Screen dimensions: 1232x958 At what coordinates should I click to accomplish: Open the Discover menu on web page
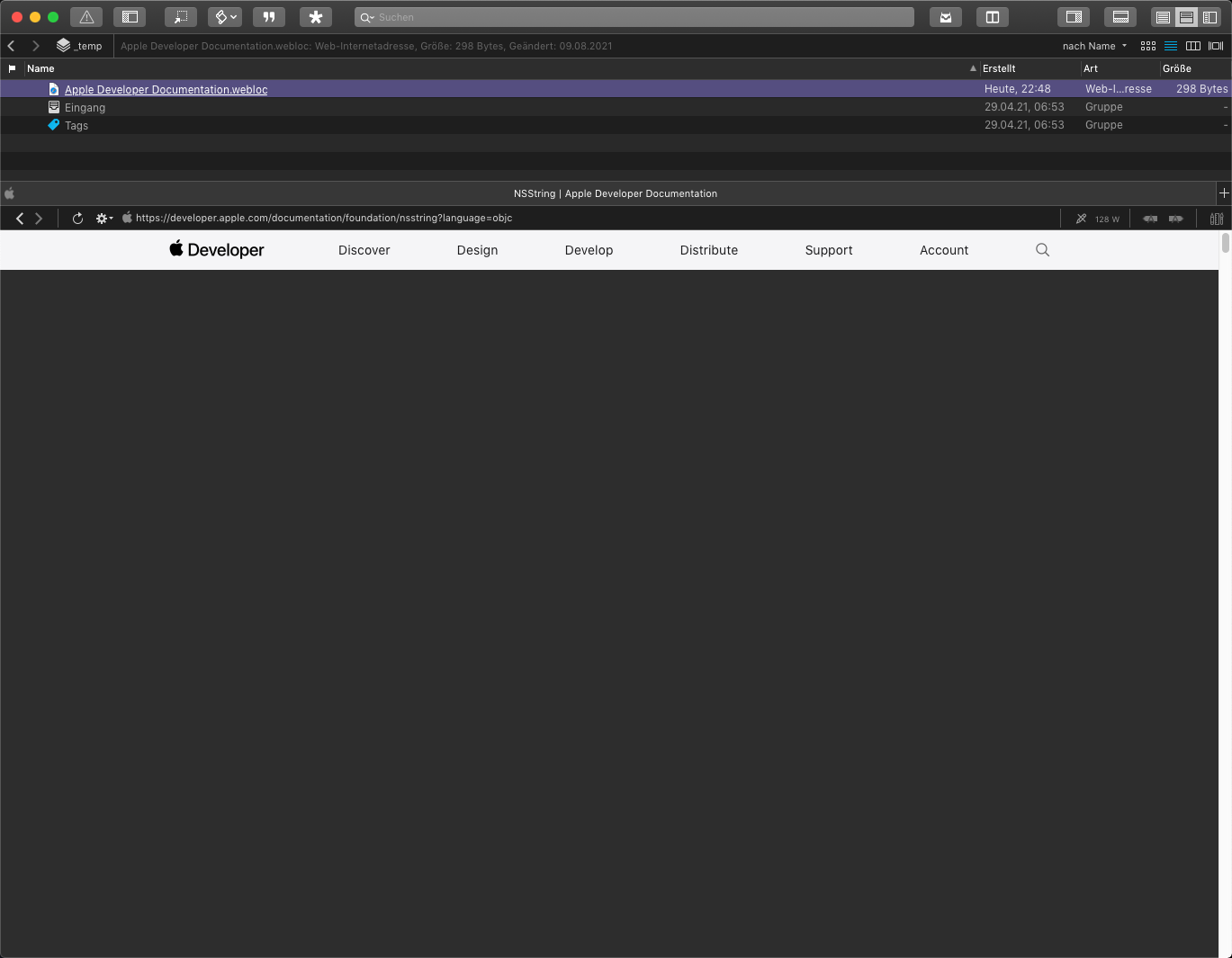coord(364,250)
